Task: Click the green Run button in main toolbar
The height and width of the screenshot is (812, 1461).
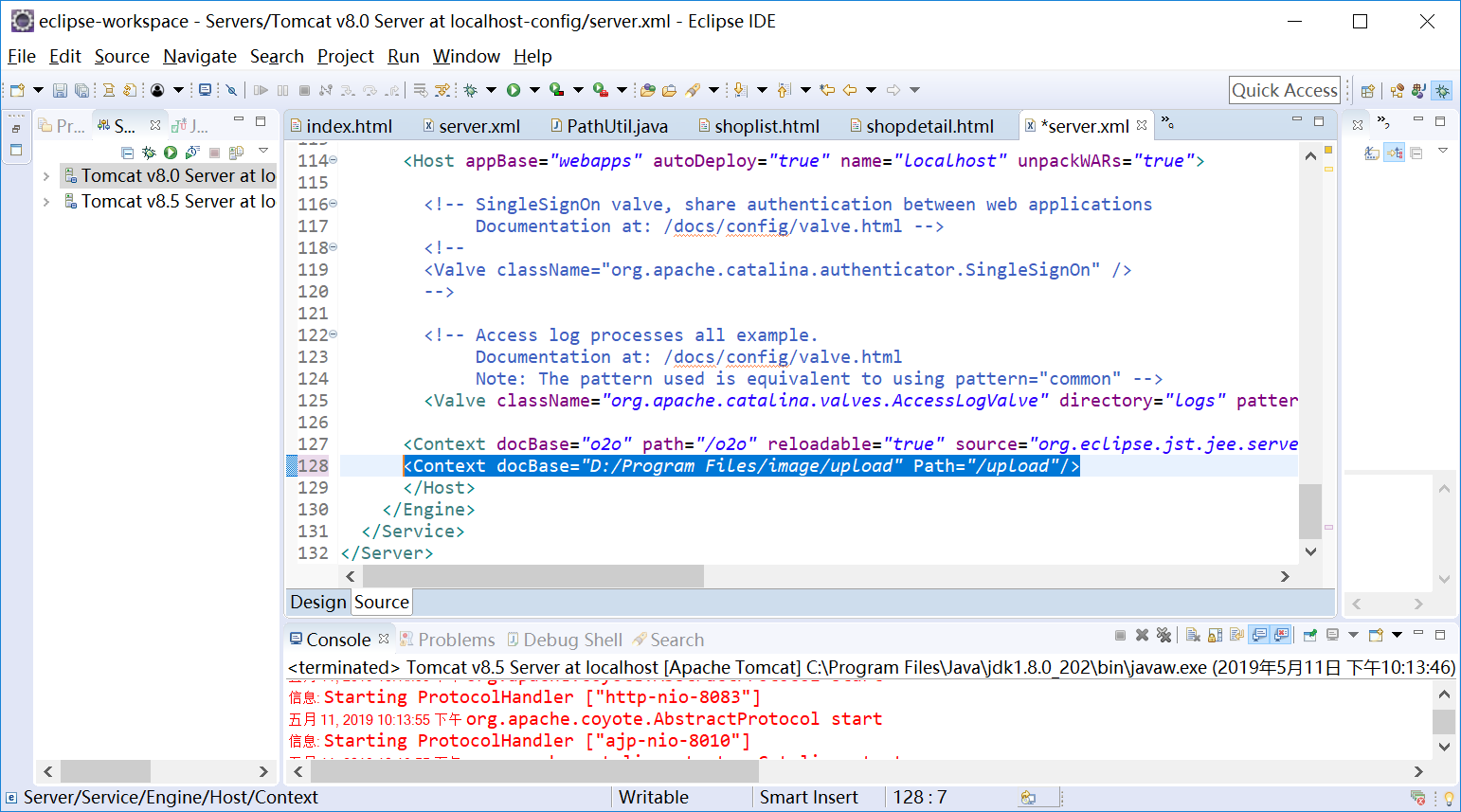Action: coord(514,90)
